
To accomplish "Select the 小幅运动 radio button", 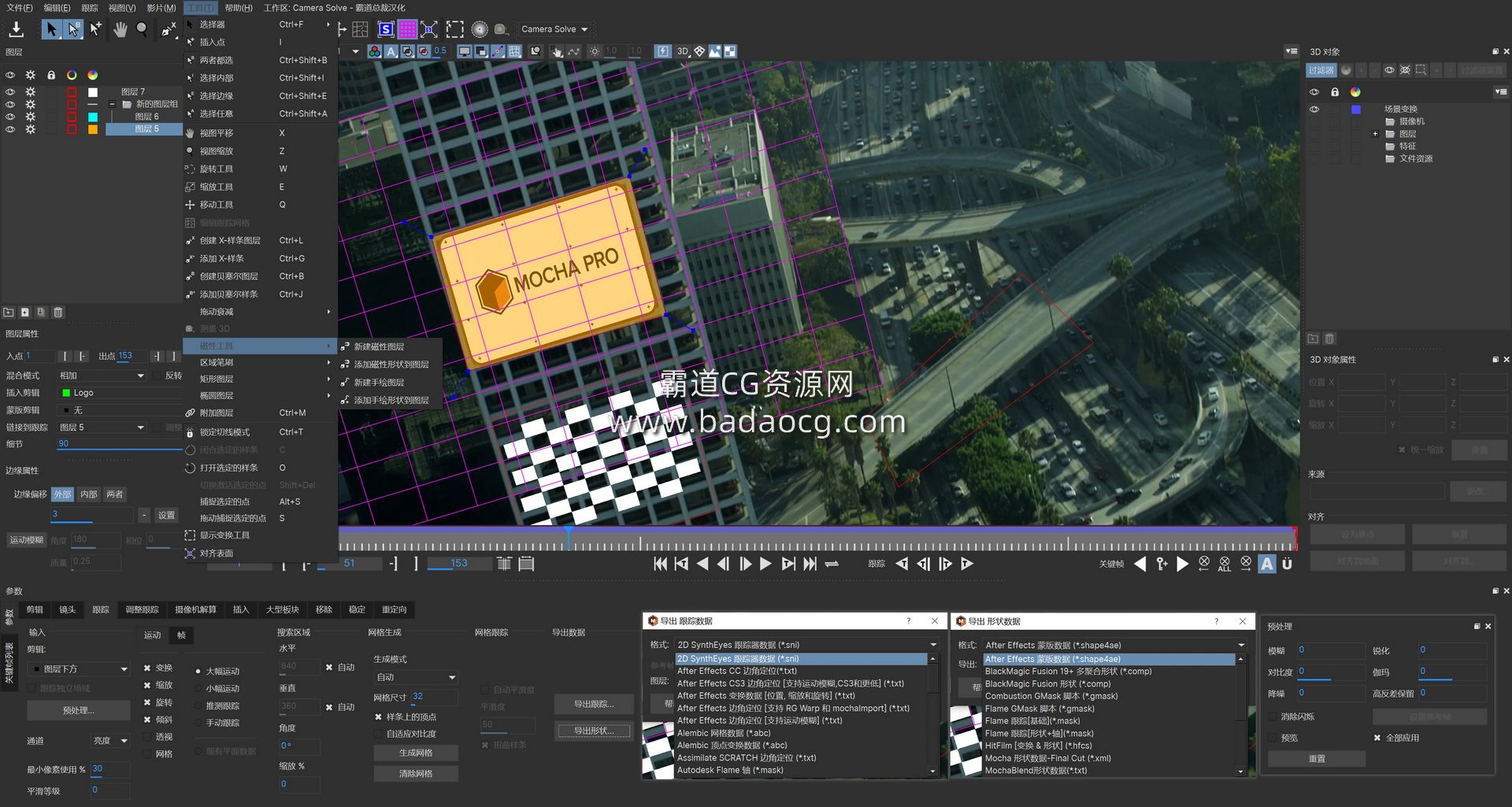I will tap(198, 689).
